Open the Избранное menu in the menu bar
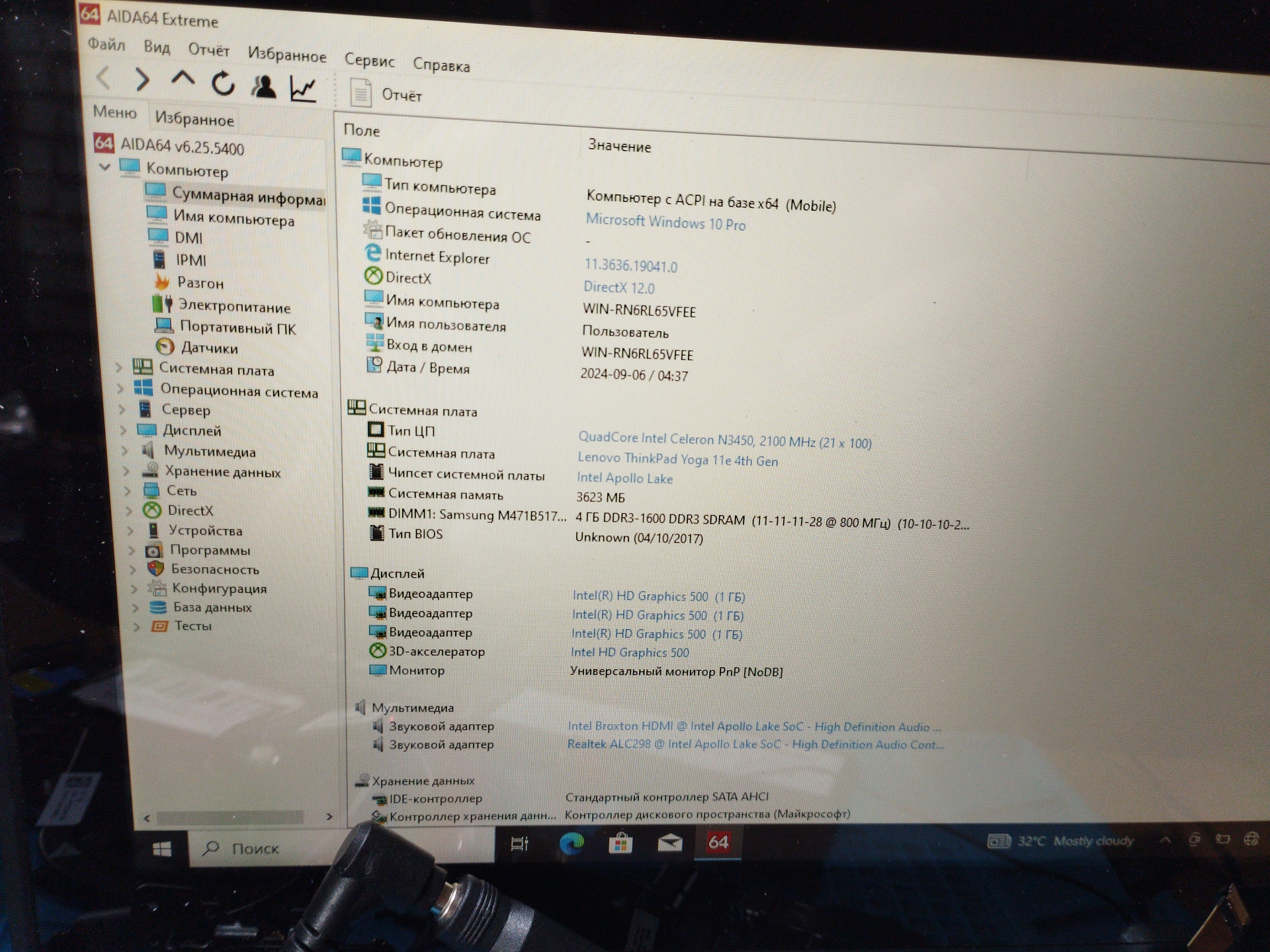 (287, 54)
